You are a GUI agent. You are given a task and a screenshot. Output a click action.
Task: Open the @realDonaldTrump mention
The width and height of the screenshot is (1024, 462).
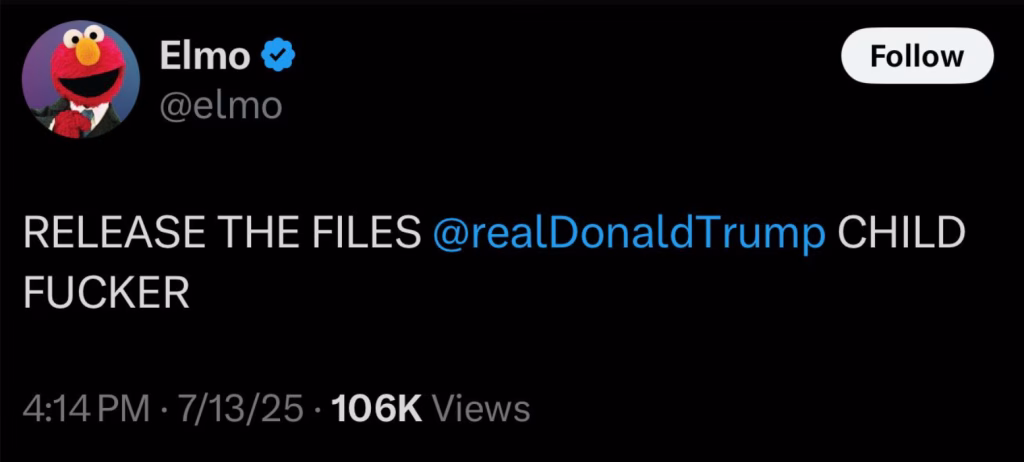coord(629,233)
